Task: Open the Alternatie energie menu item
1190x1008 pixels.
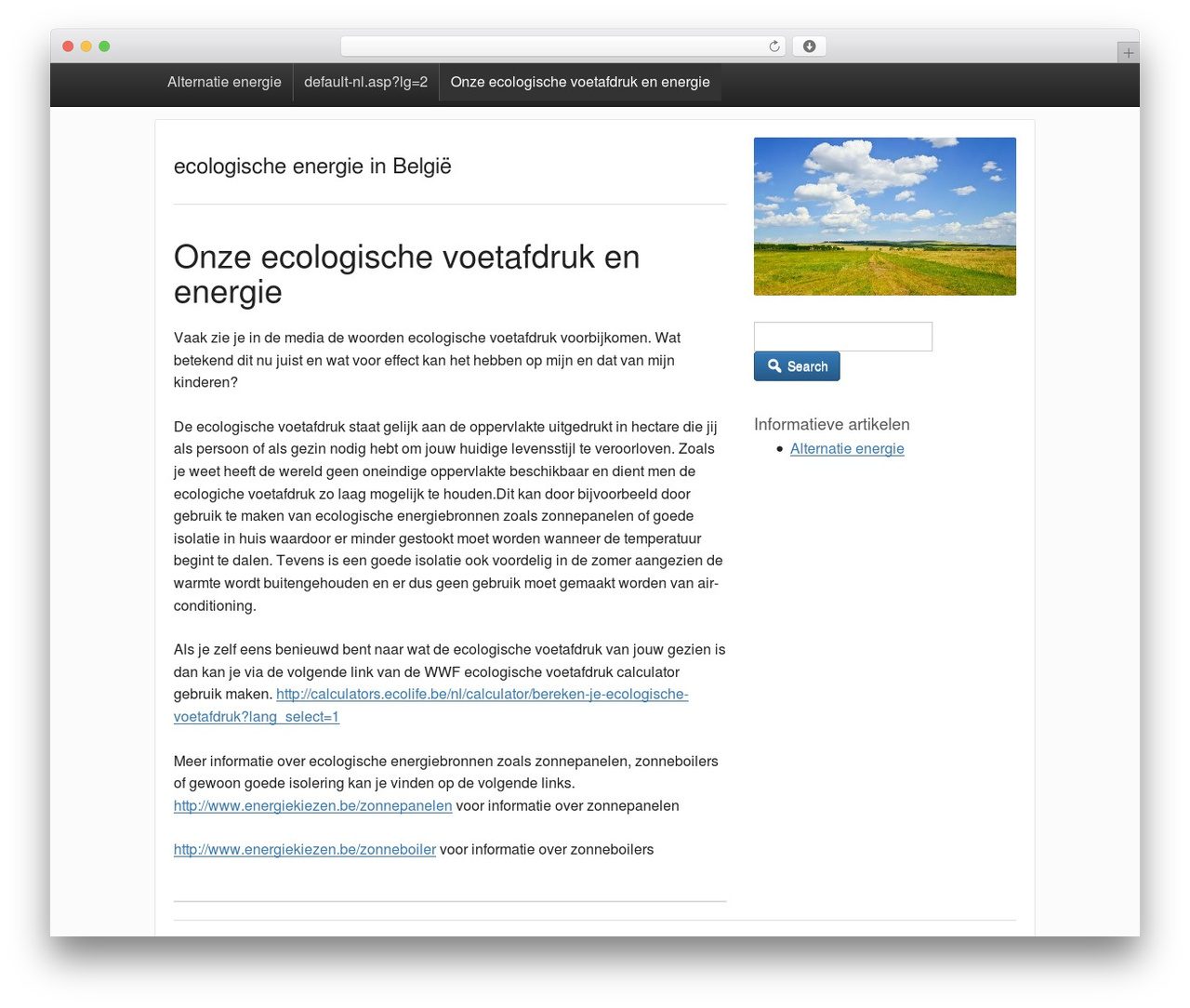Action: (x=224, y=82)
